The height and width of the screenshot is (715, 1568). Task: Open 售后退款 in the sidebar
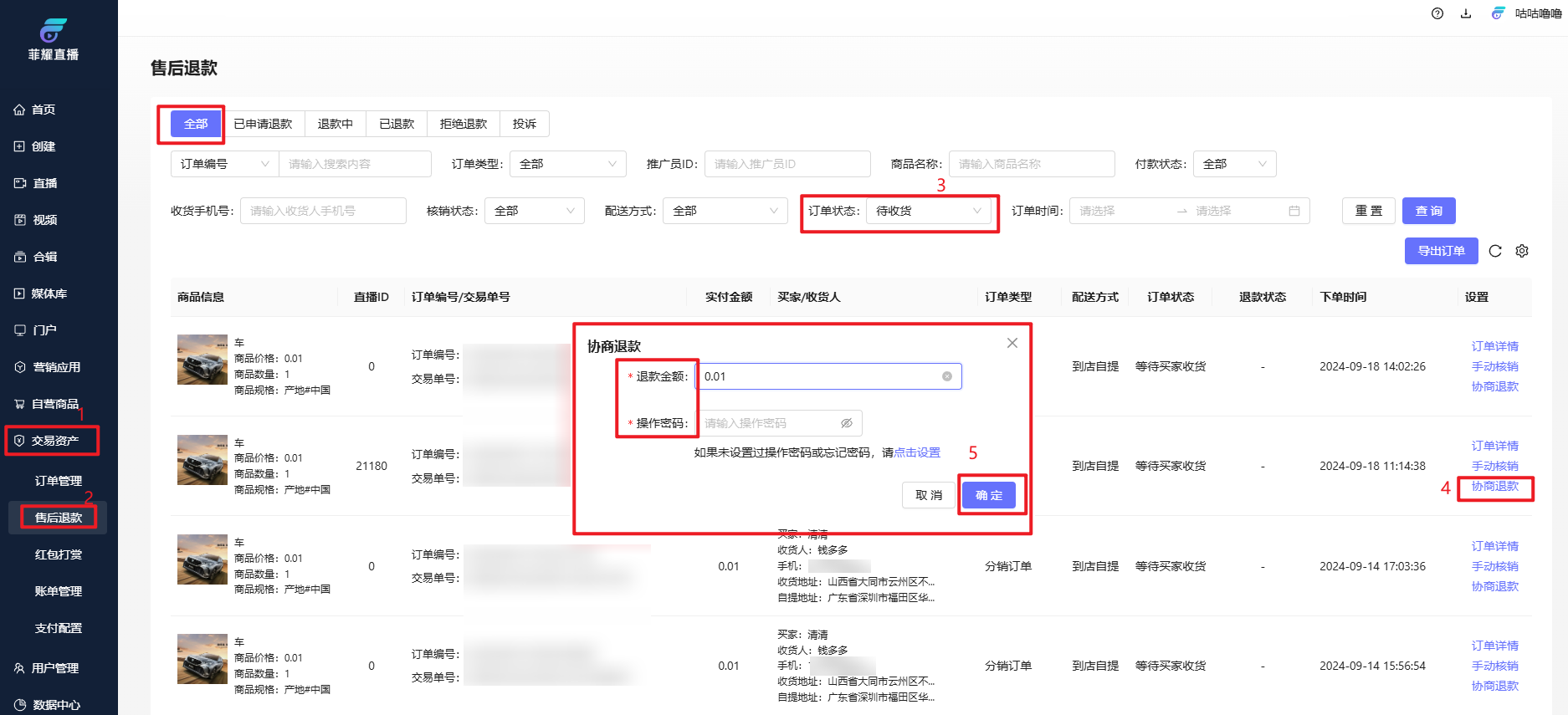tap(59, 518)
